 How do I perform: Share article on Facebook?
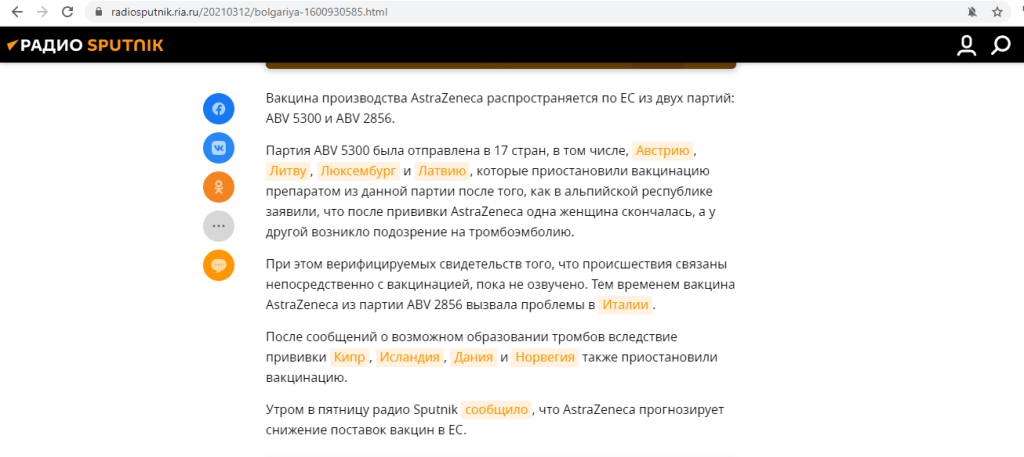(x=219, y=108)
